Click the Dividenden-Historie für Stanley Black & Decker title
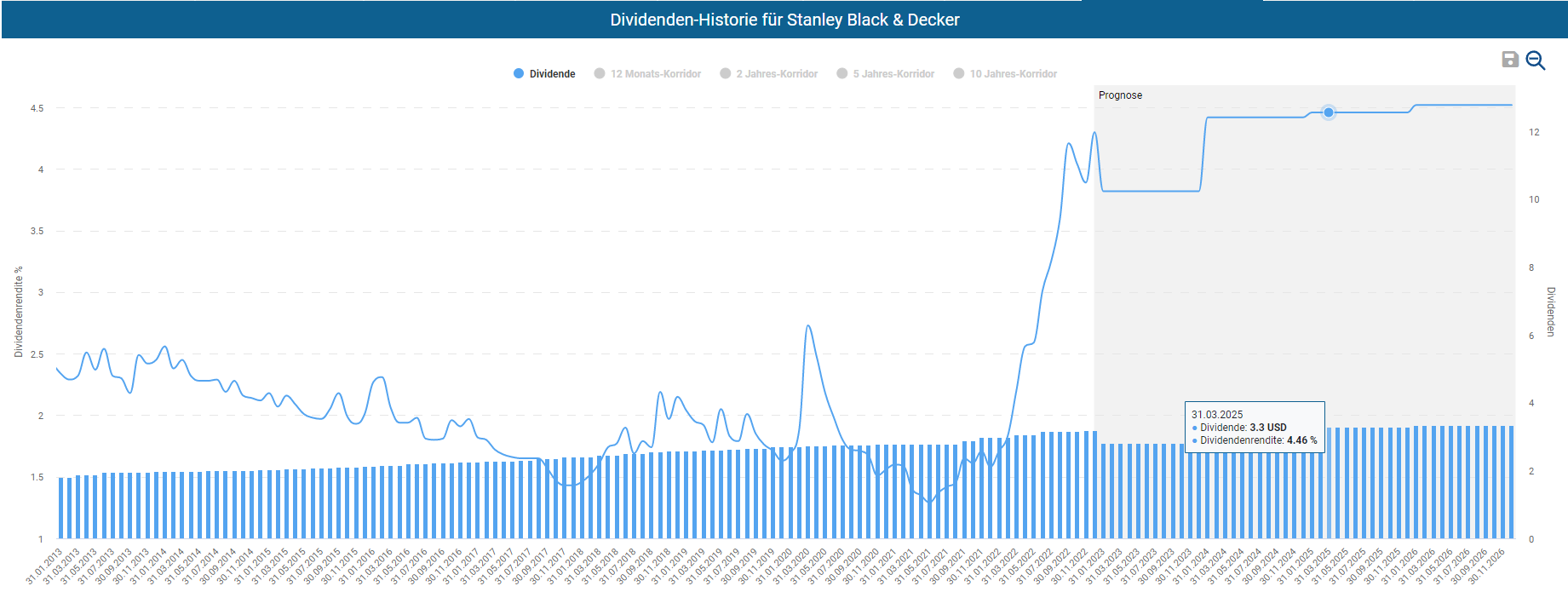This screenshot has height=592, width=1568. coord(784,20)
